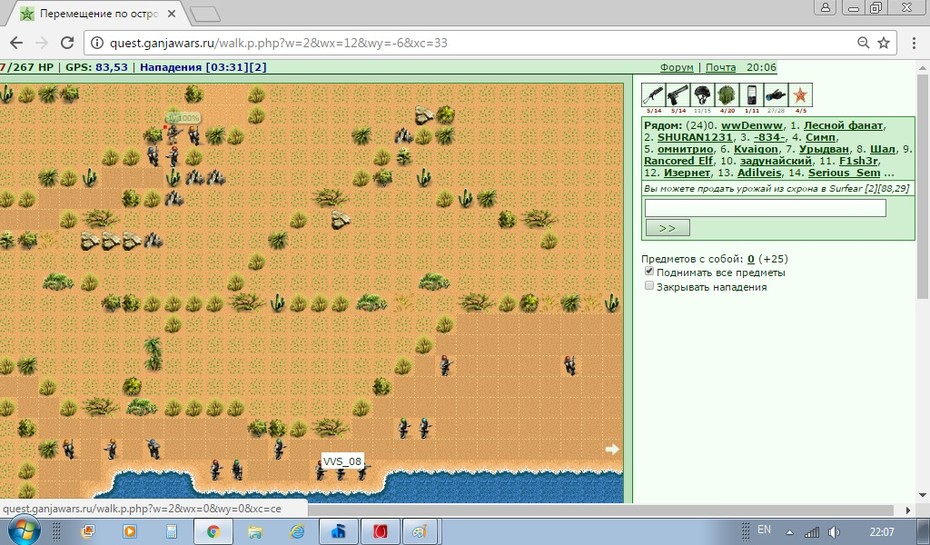Open player задунайский link
The width and height of the screenshot is (930, 545).
[776, 161]
